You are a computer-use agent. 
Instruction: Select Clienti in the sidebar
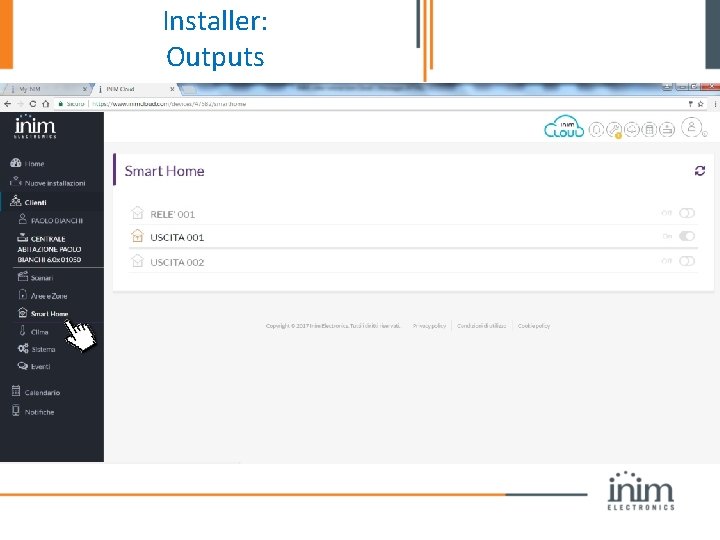click(x=28, y=202)
